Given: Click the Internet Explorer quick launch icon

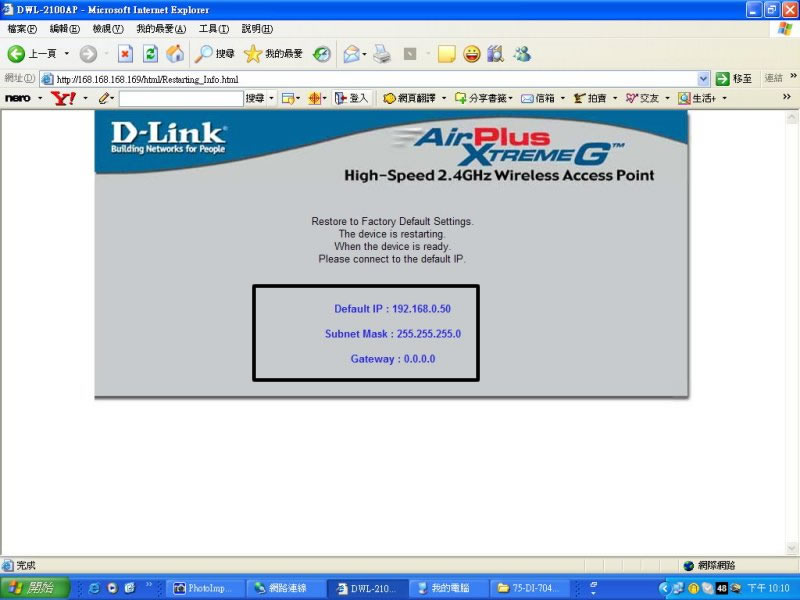Looking at the screenshot, I should pyautogui.click(x=94, y=588).
